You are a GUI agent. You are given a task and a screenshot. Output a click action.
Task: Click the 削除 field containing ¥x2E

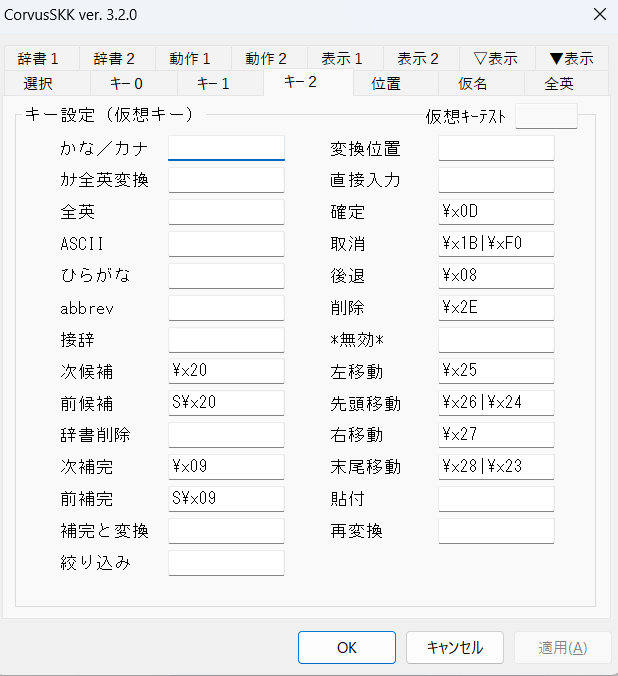pyautogui.click(x=496, y=307)
